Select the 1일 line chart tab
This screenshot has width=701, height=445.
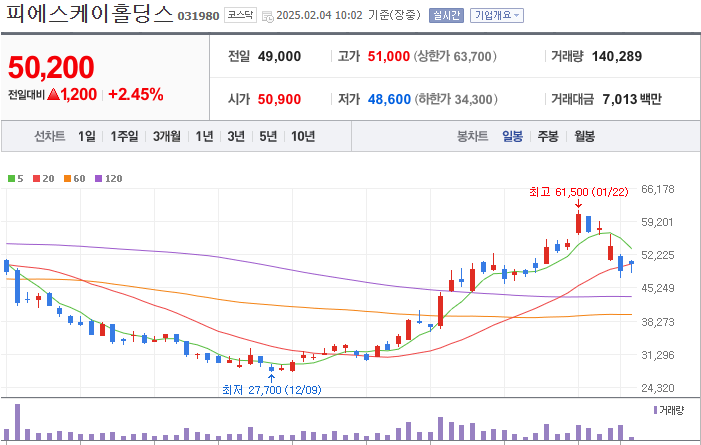tap(87, 136)
